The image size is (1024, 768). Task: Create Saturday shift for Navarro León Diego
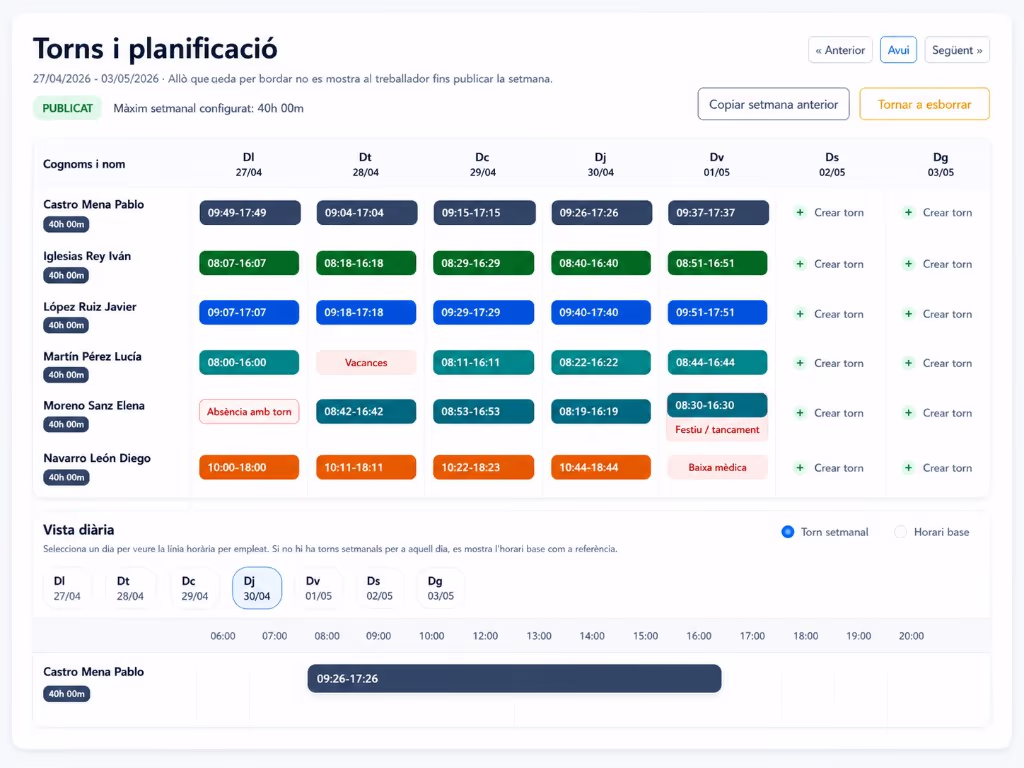pyautogui.click(x=829, y=468)
